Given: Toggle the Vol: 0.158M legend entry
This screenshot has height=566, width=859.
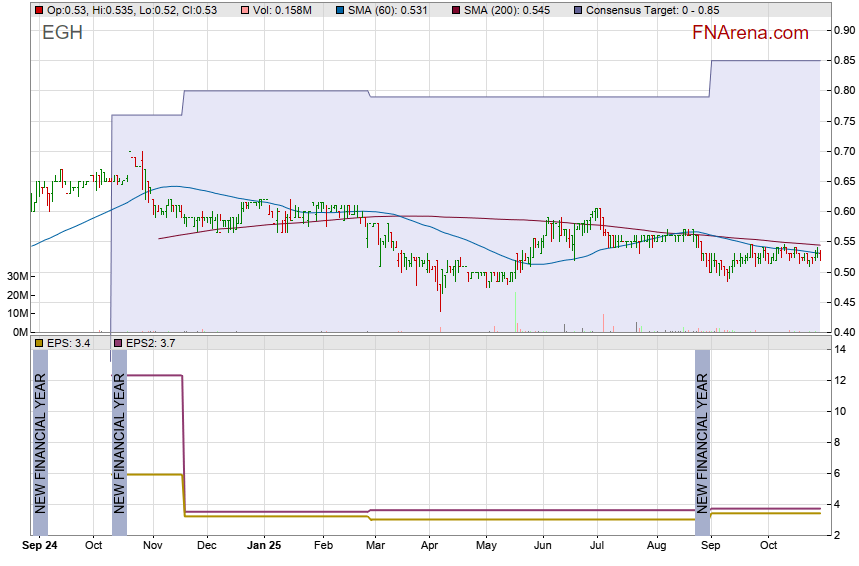Looking at the screenshot, I should click(x=286, y=10).
